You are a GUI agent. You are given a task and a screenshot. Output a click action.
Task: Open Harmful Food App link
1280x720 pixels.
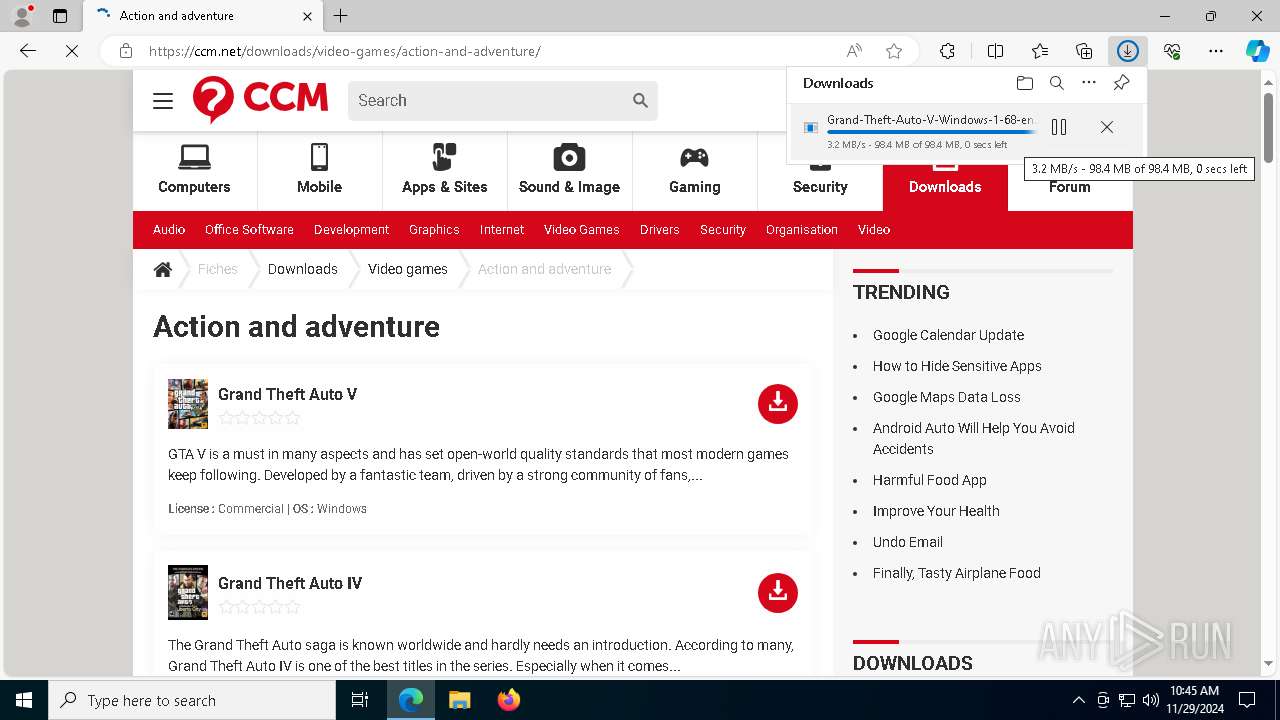(x=930, y=480)
